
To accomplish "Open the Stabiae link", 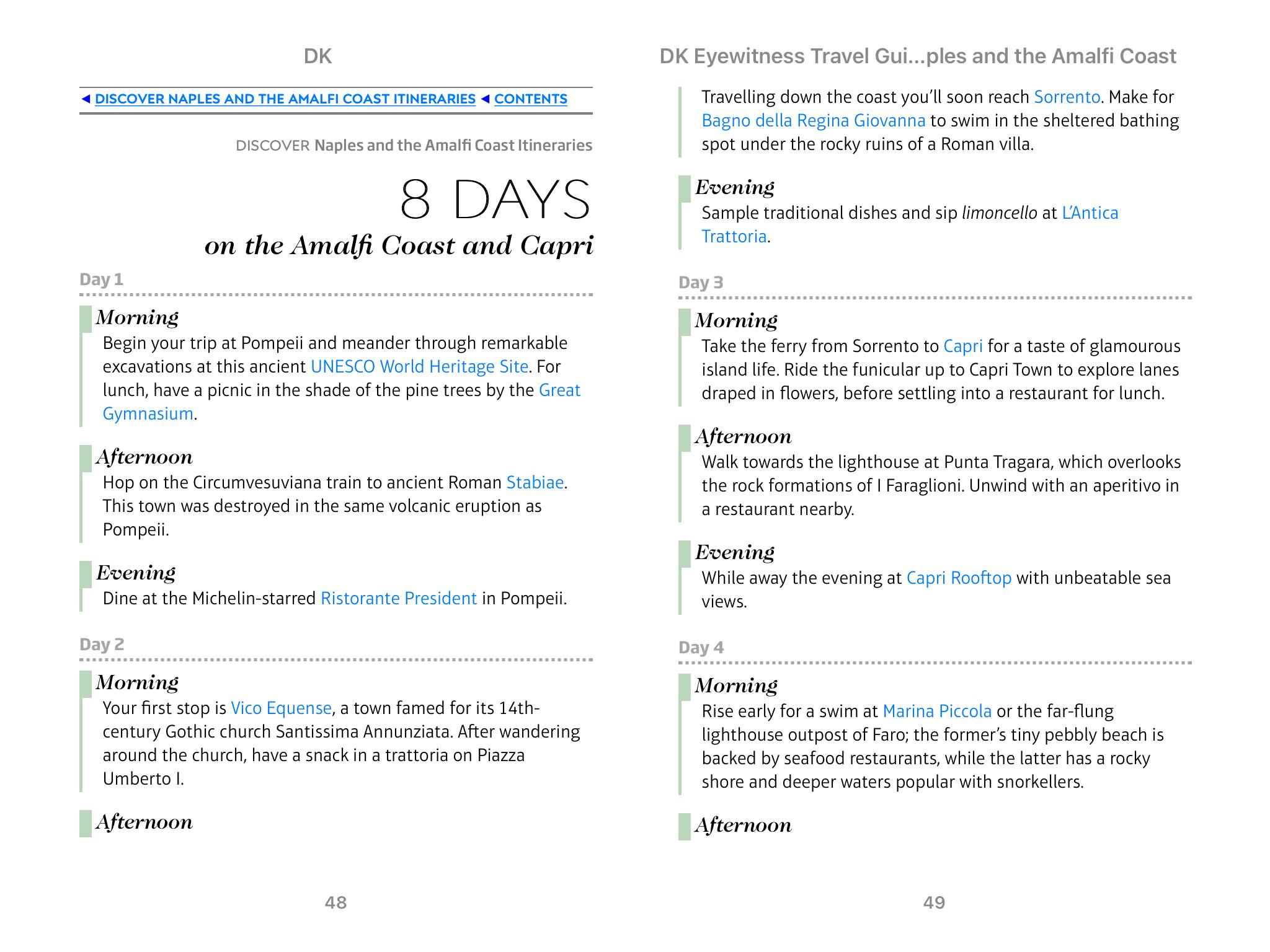I will (535, 483).
